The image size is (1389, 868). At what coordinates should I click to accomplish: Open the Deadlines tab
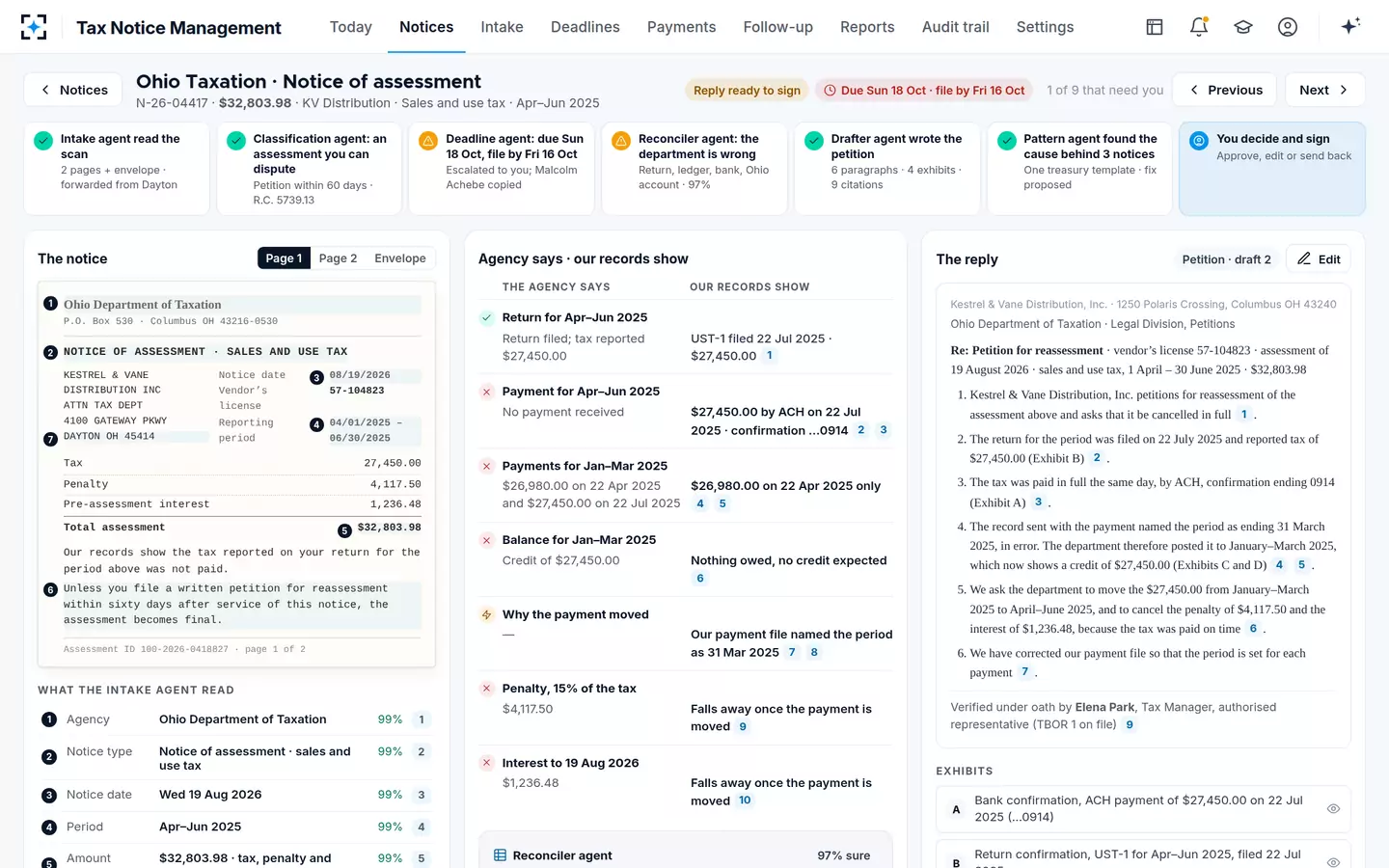(x=586, y=27)
